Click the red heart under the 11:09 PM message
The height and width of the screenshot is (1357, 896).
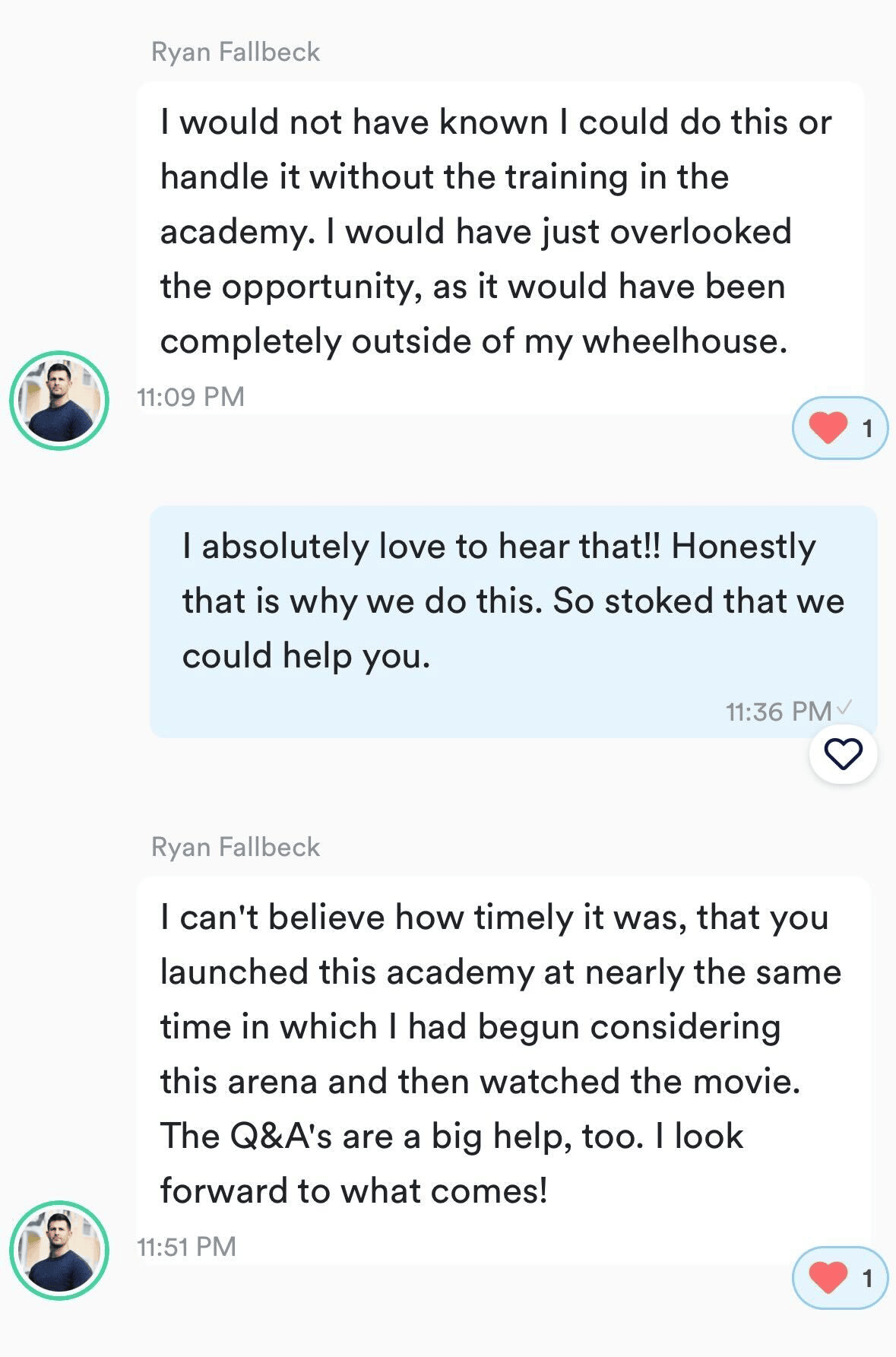(x=828, y=427)
